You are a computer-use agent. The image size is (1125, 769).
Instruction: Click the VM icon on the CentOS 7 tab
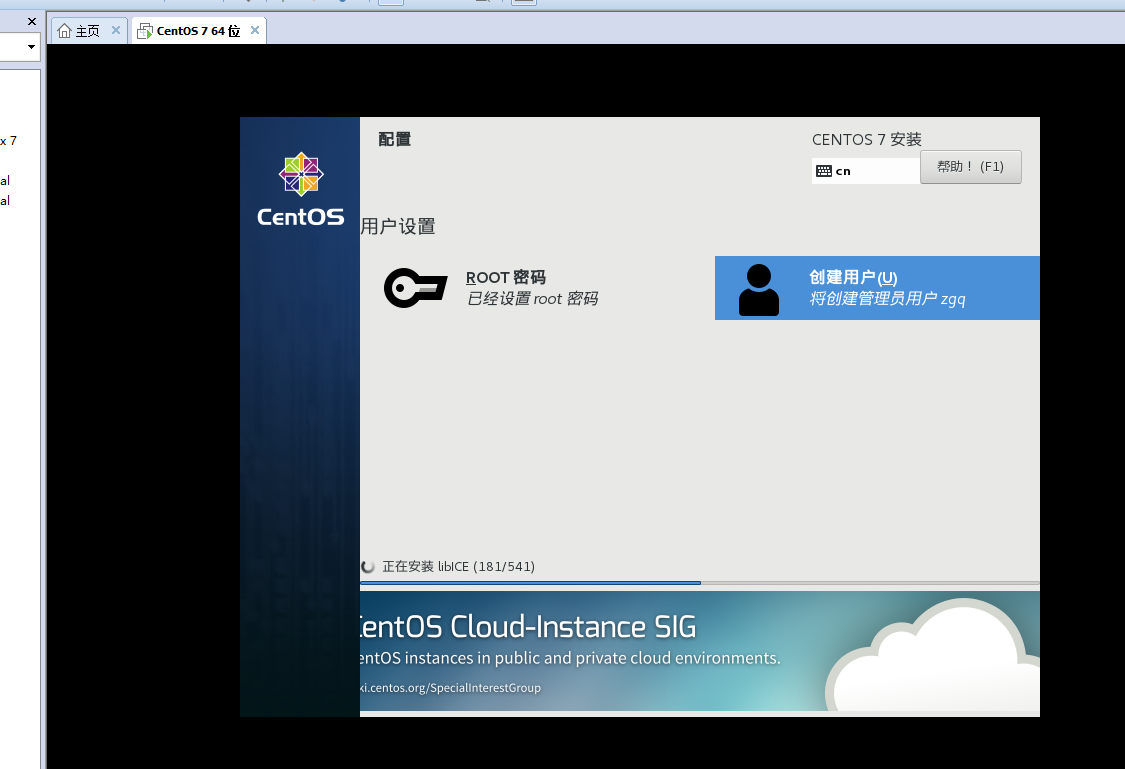coord(145,31)
